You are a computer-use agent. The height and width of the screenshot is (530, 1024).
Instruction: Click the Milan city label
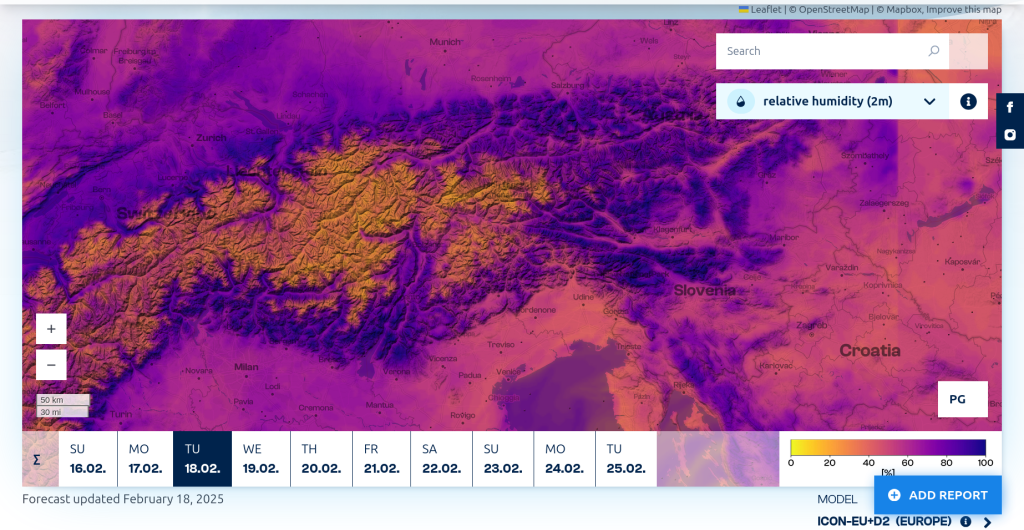(x=246, y=367)
